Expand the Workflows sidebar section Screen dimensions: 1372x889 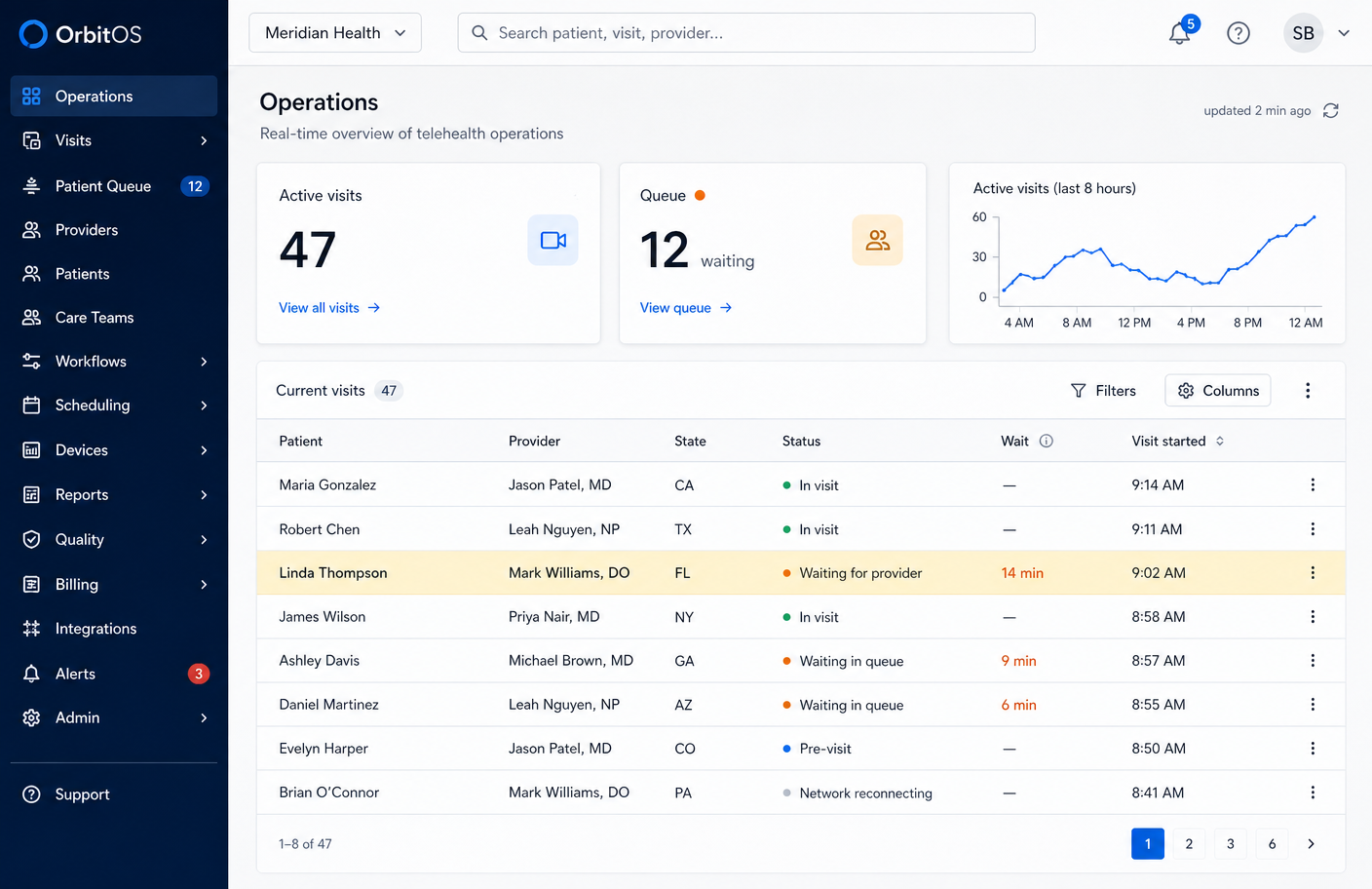tap(114, 362)
